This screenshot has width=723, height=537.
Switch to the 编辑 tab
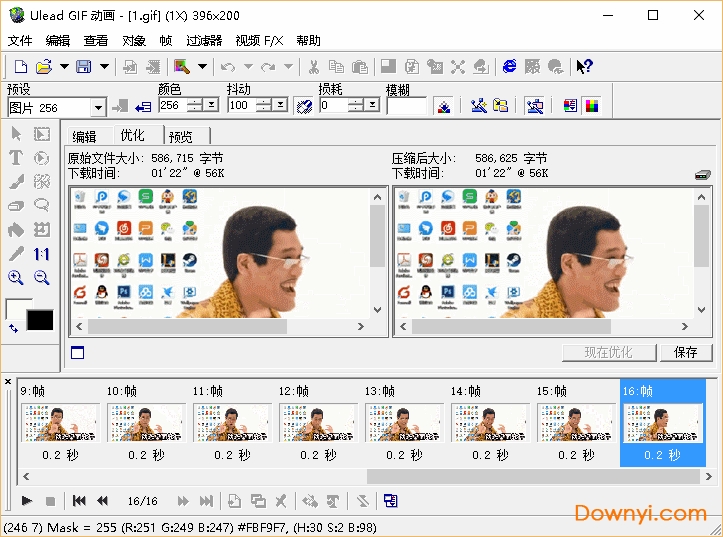[85, 136]
